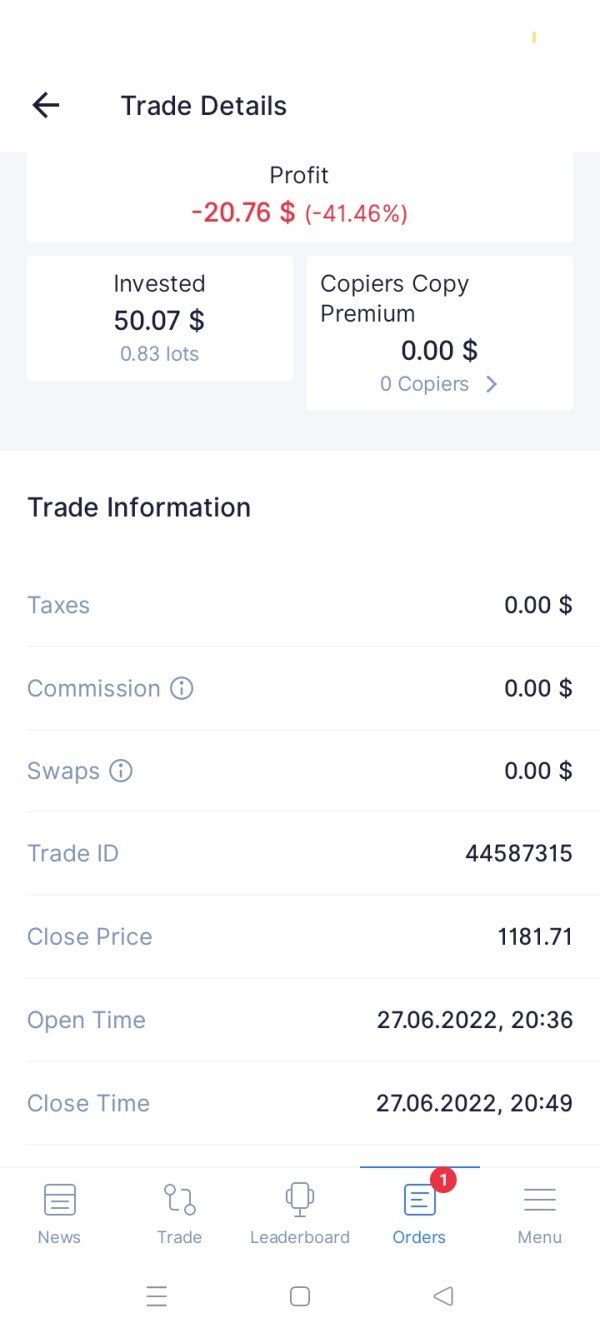Open the Orders icon
Screen dimensions: 600x1333
419,1200
